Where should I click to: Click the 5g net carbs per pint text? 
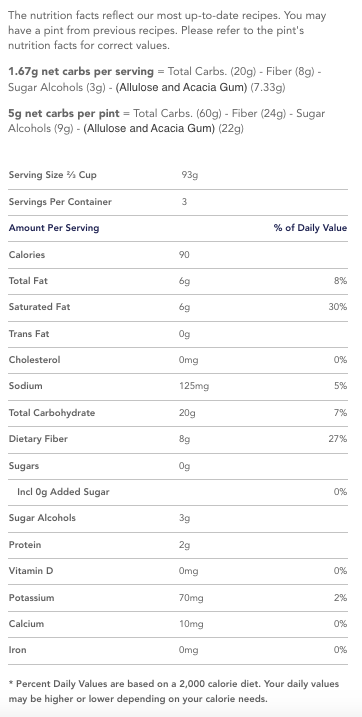click(64, 113)
